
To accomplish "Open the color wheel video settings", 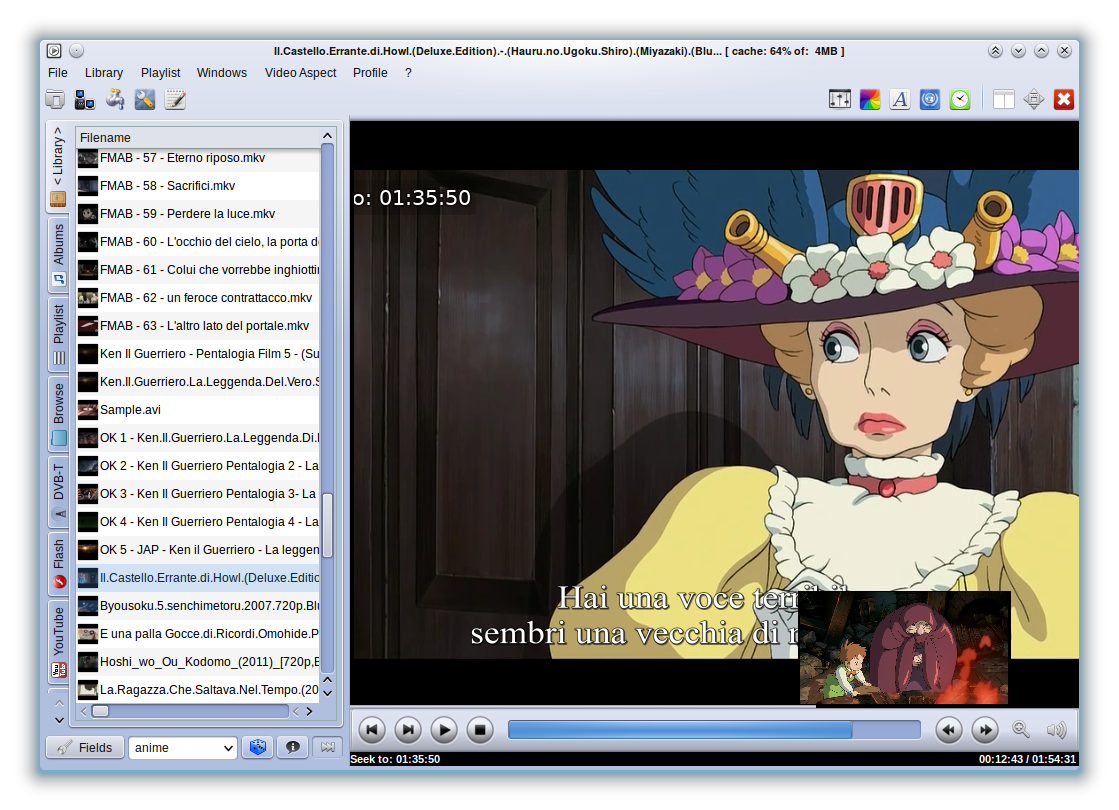I will pyautogui.click(x=870, y=99).
